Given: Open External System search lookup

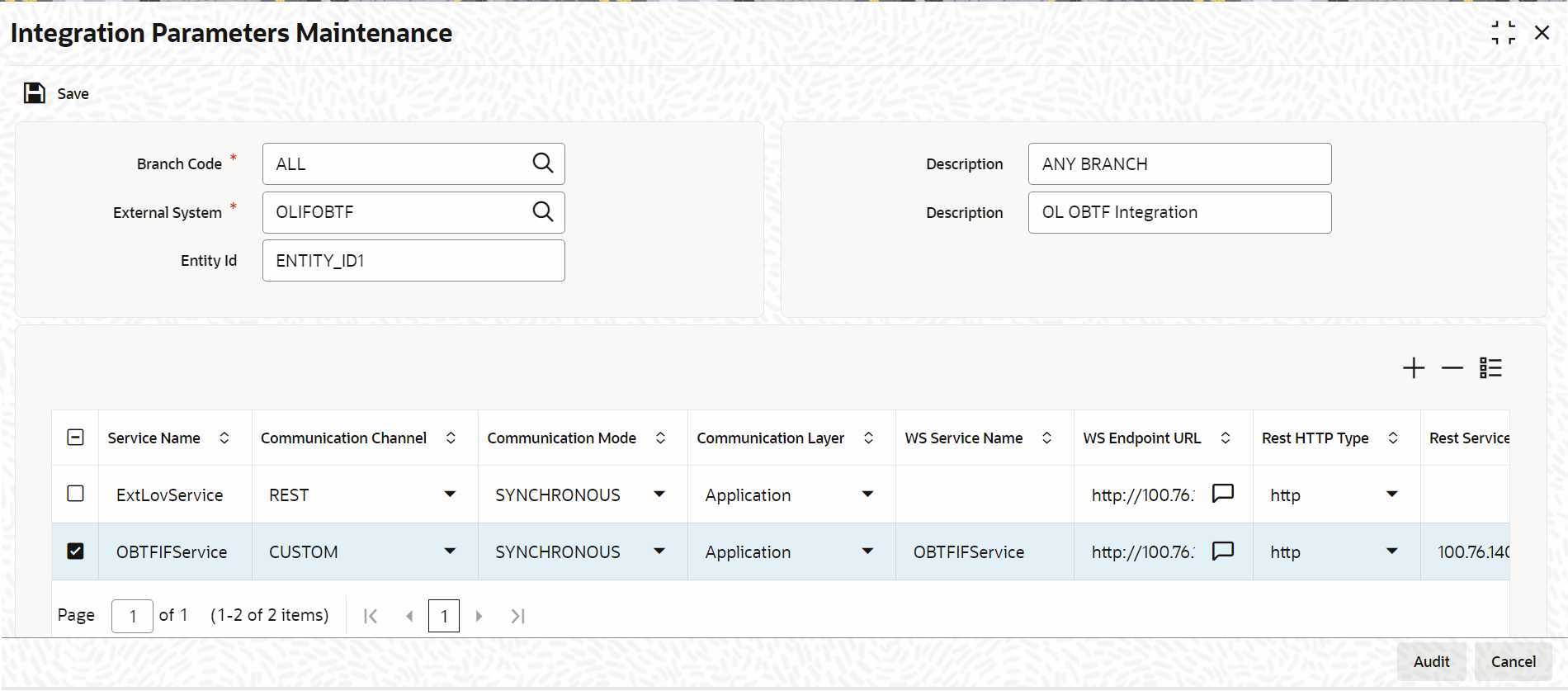Looking at the screenshot, I should [x=542, y=212].
